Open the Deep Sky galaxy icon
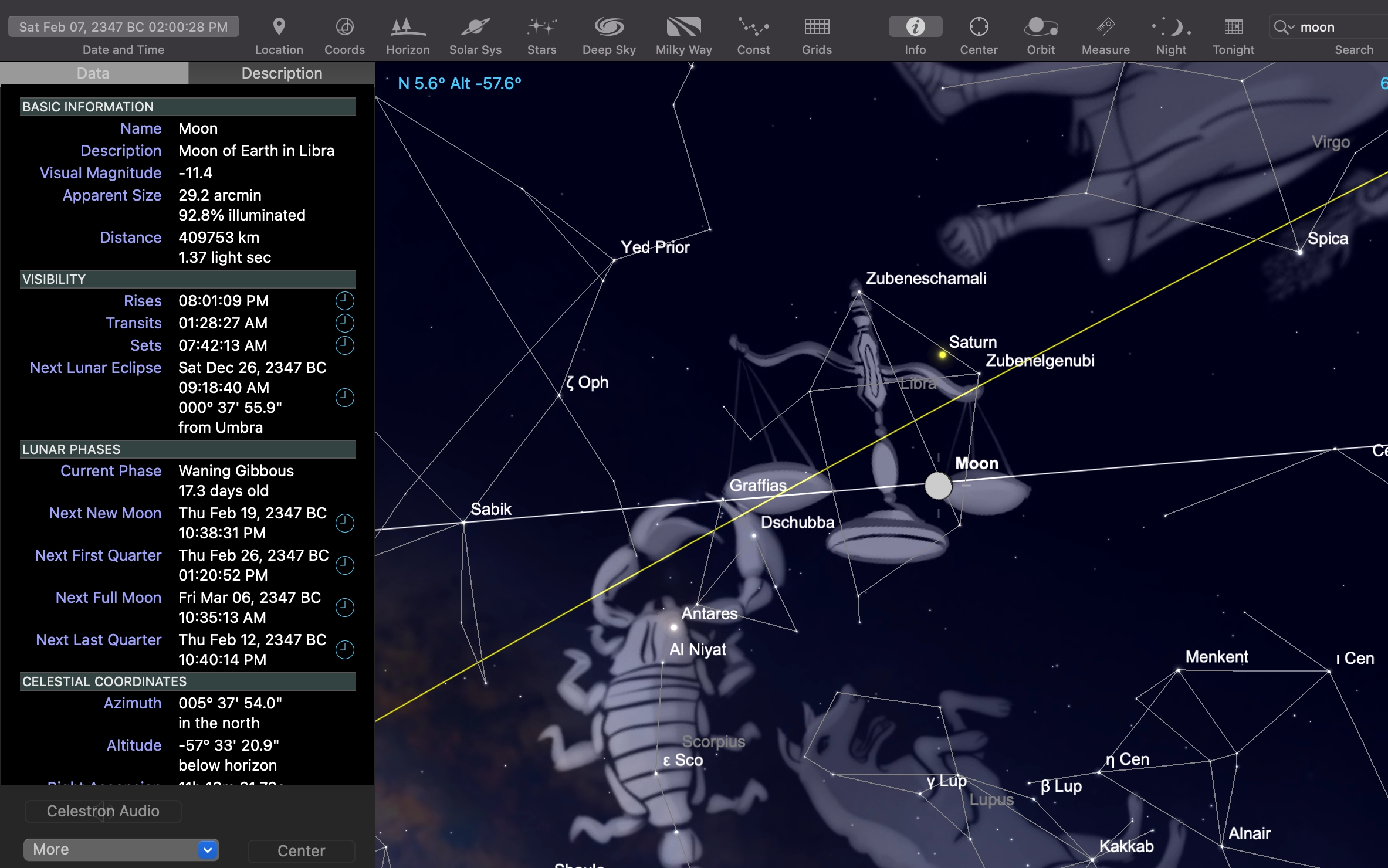Viewport: 1388px width, 868px height. pyautogui.click(x=609, y=27)
